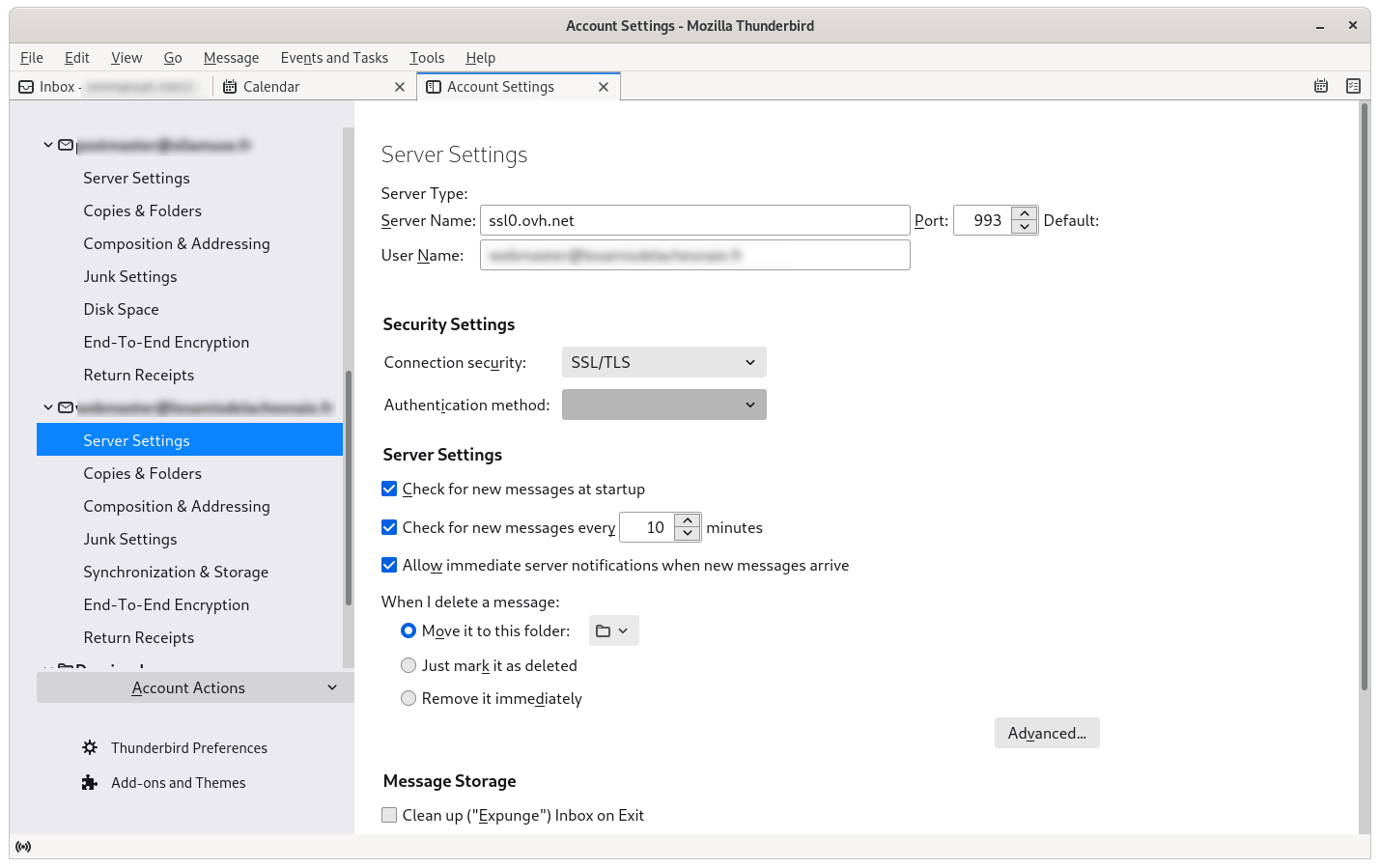
Task: Open the Connection security dropdown
Action: pyautogui.click(x=663, y=362)
